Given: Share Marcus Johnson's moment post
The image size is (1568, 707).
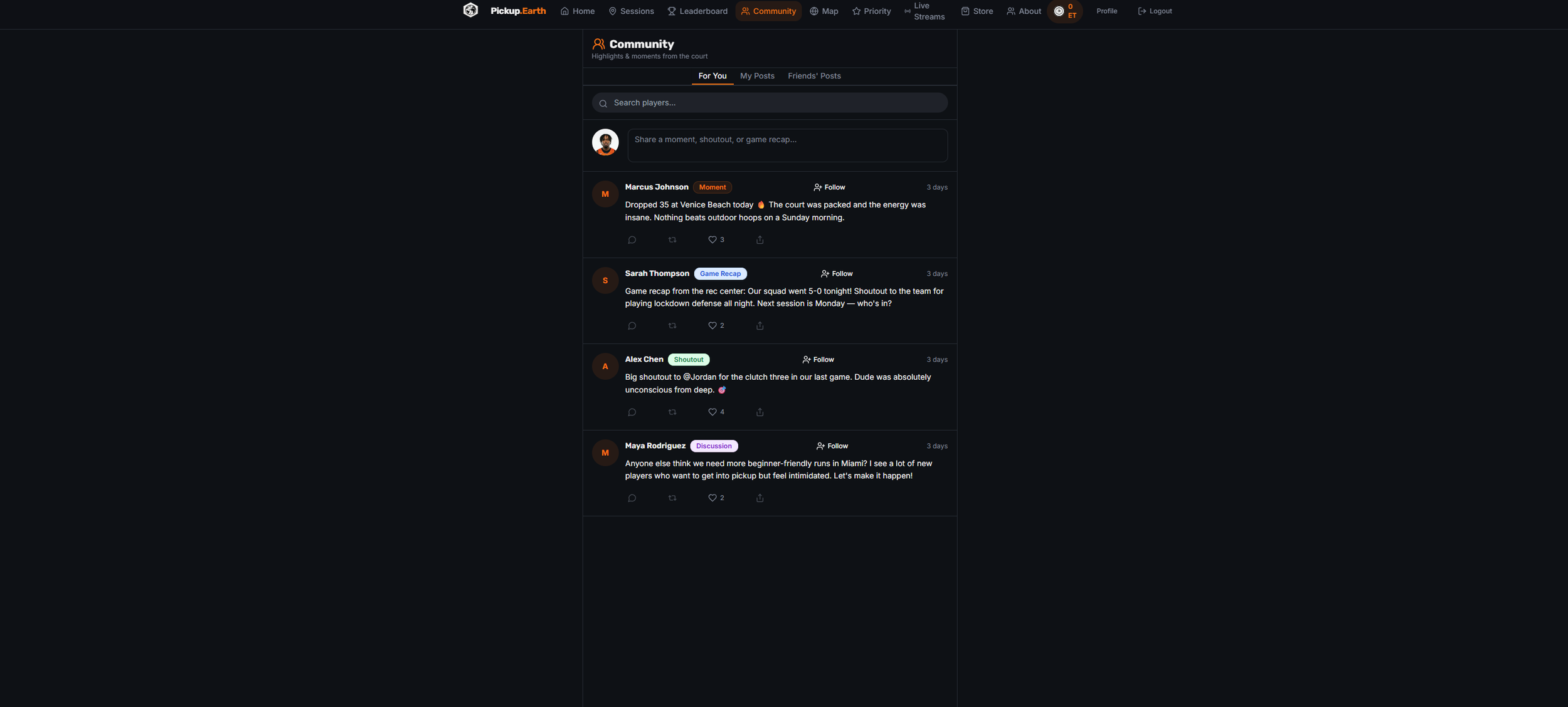Looking at the screenshot, I should click(x=760, y=239).
